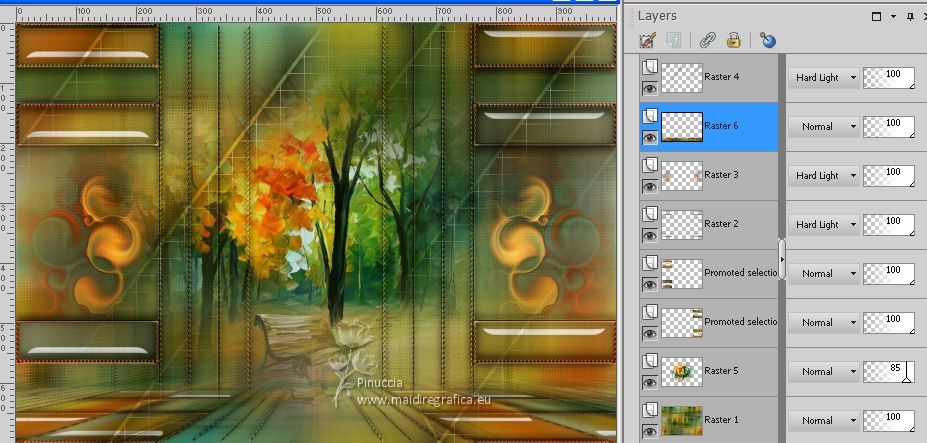Select the Raster 3 layer name

pyautogui.click(x=721, y=175)
